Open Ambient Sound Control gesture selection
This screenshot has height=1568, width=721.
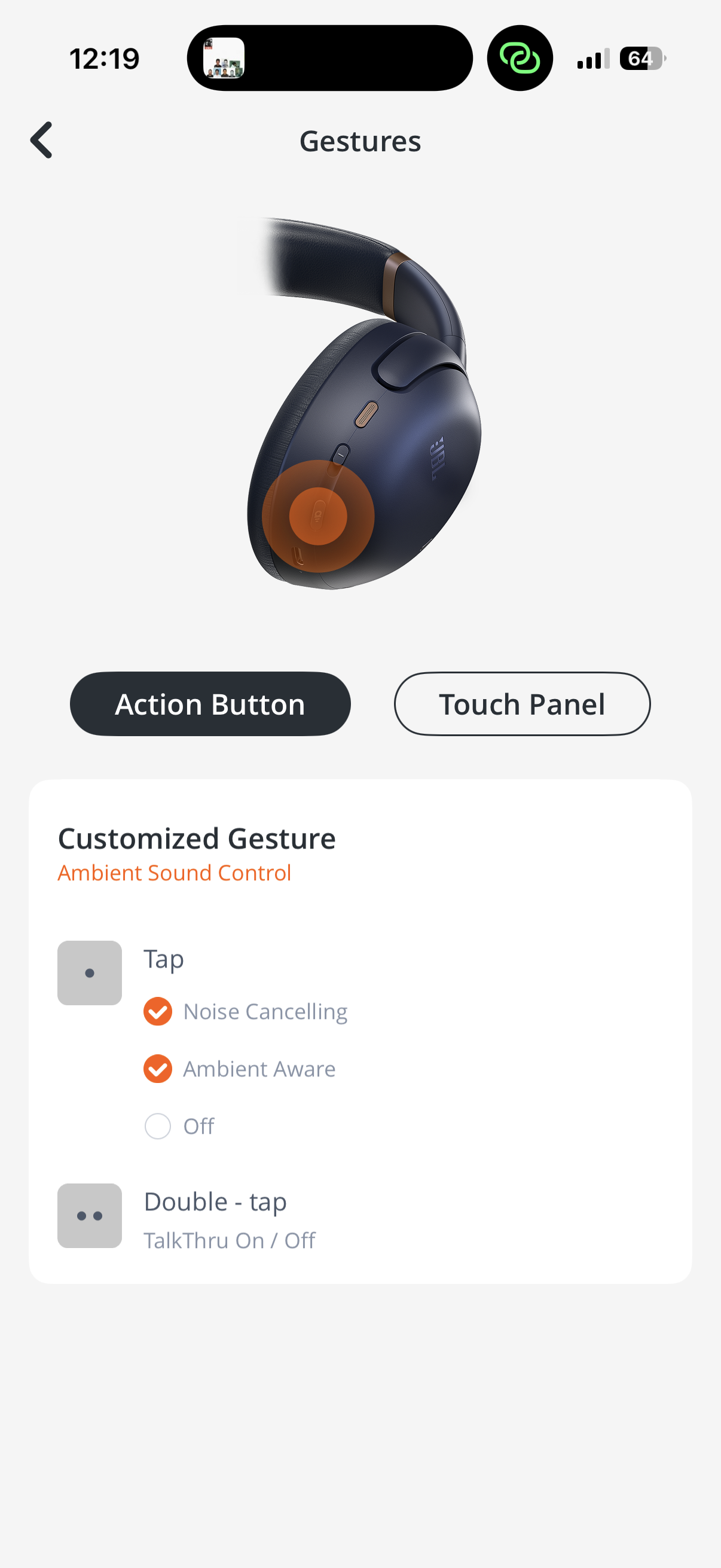(175, 873)
